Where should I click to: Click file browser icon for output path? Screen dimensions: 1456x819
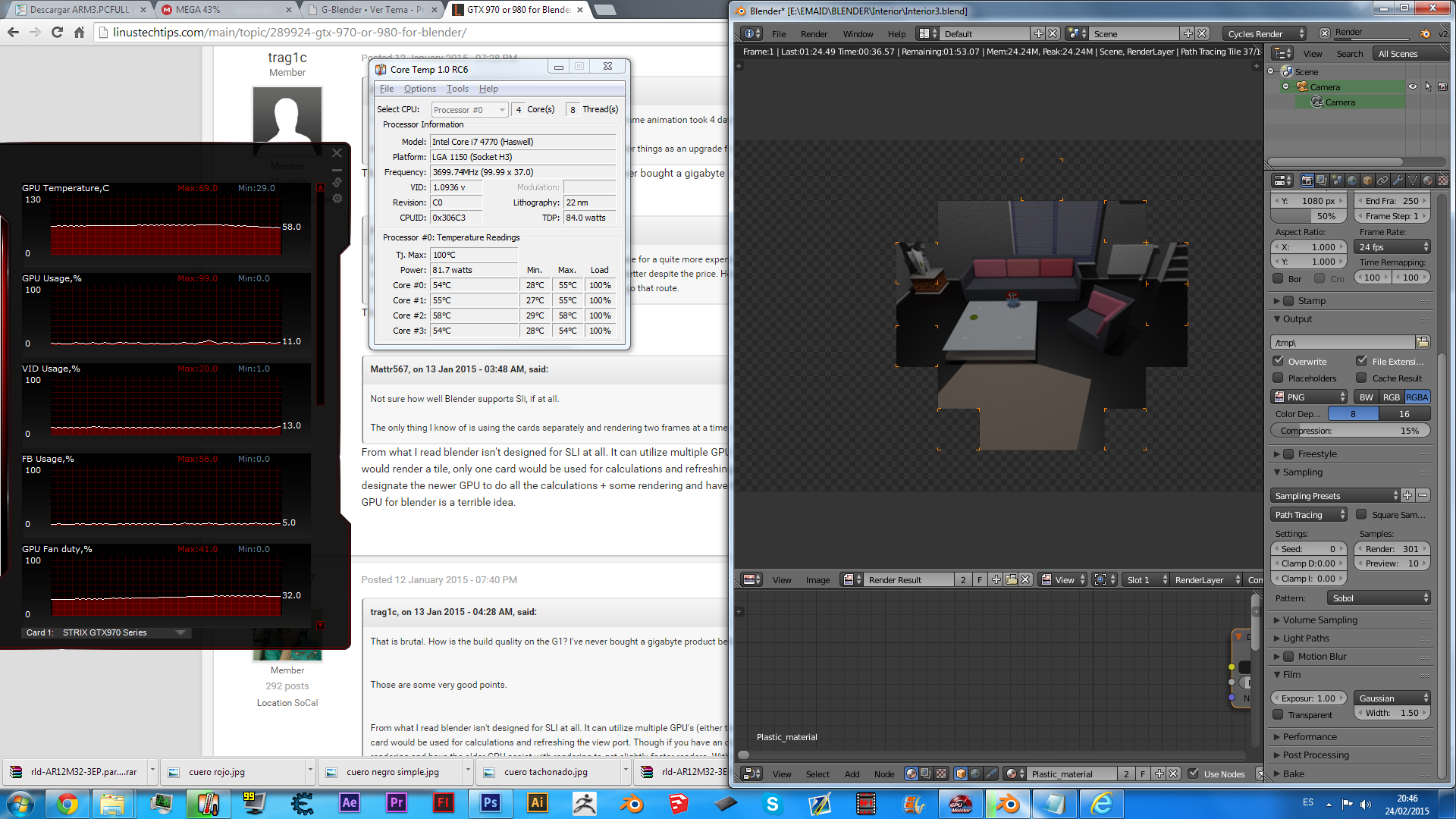coord(1423,342)
